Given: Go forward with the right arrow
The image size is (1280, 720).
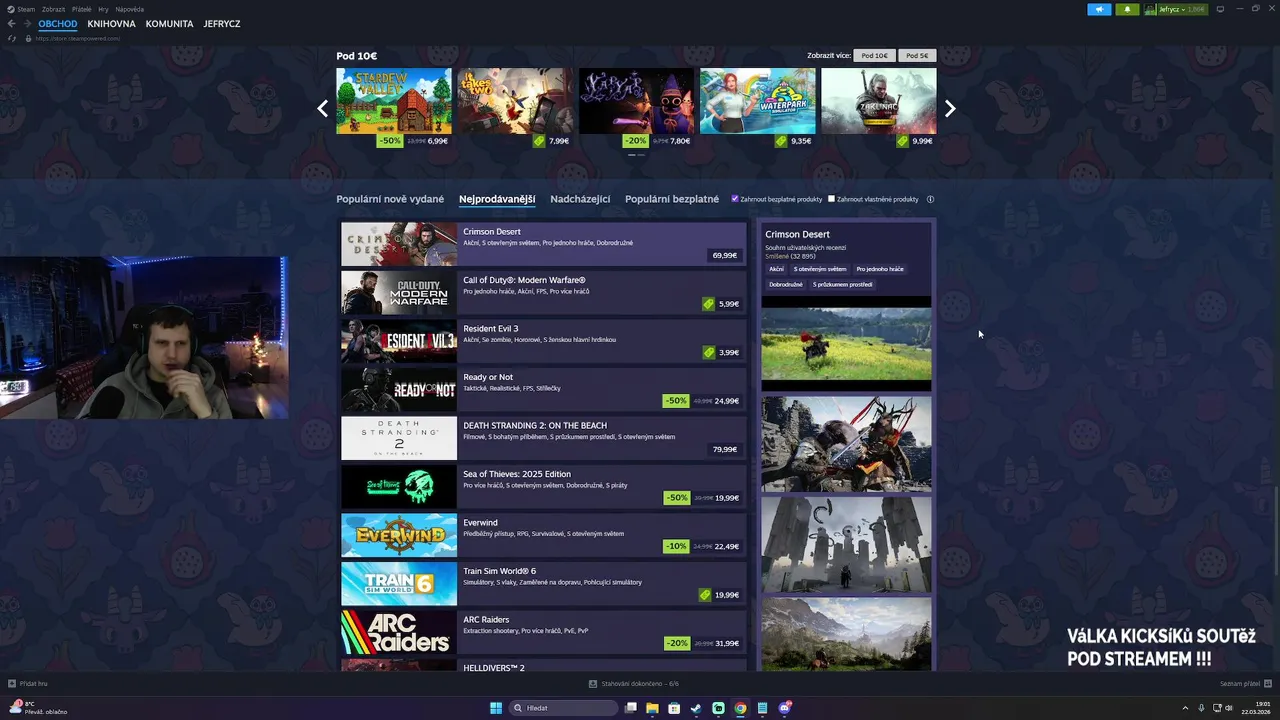Looking at the screenshot, I should pos(26,24).
